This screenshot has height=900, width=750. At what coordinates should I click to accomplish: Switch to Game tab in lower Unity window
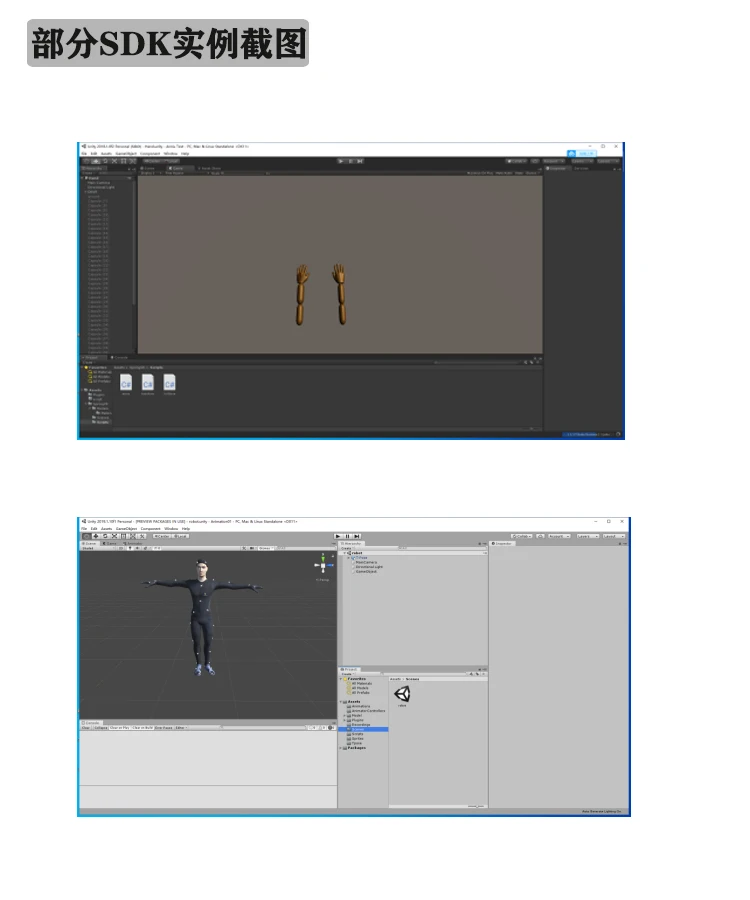coord(108,544)
